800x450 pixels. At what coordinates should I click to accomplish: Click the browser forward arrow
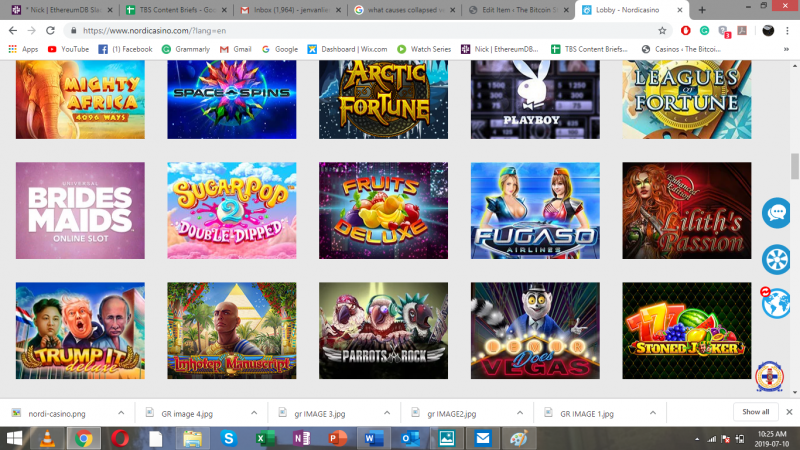tap(32, 31)
